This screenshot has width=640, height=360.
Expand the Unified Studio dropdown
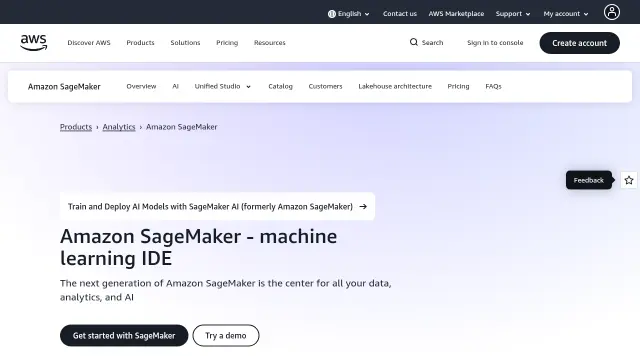coord(222,87)
